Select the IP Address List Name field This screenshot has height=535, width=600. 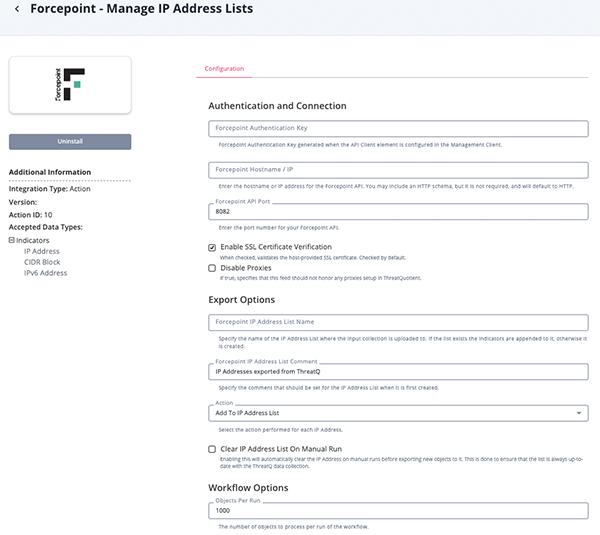point(398,322)
